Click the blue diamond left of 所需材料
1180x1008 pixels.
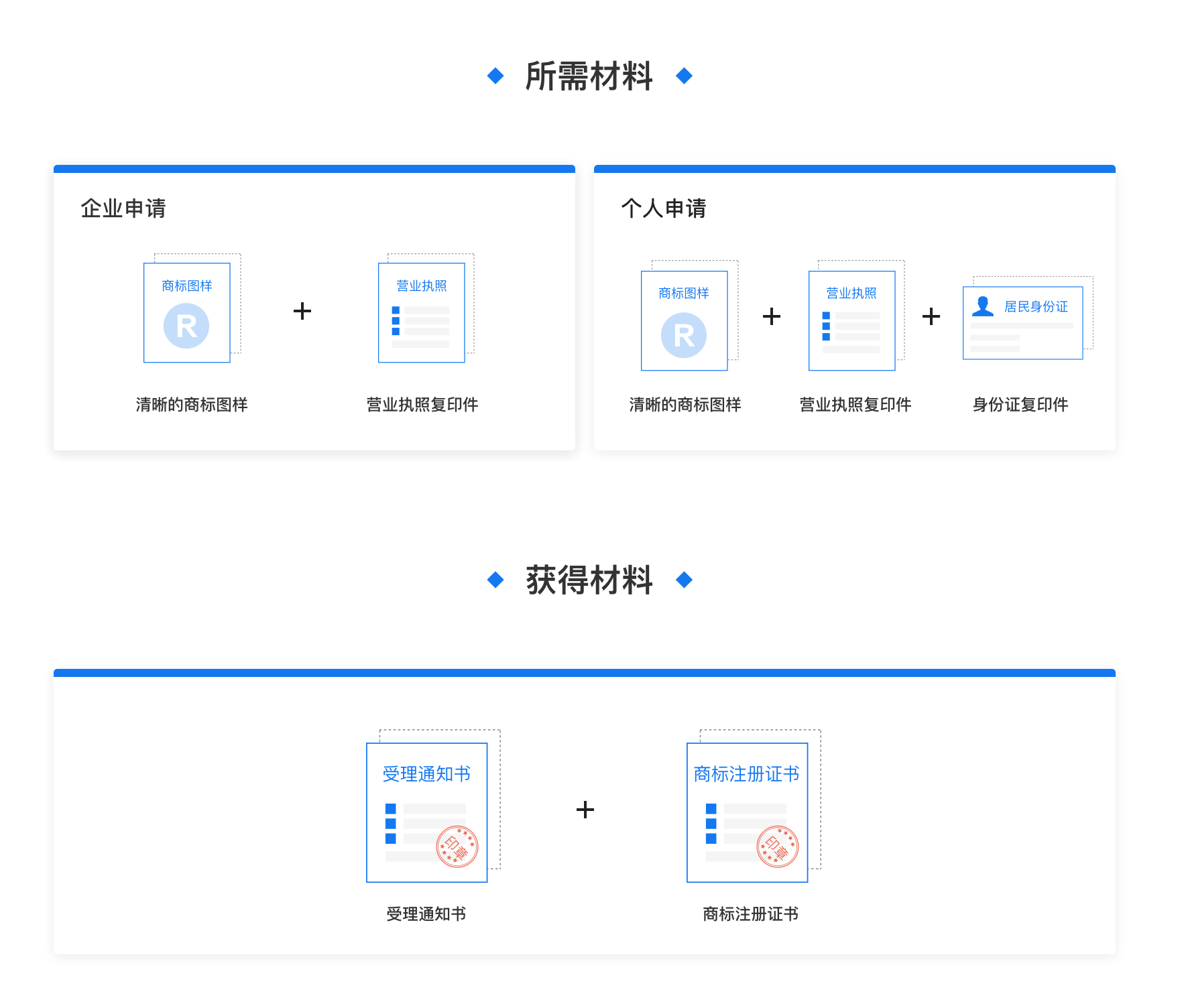point(495,76)
